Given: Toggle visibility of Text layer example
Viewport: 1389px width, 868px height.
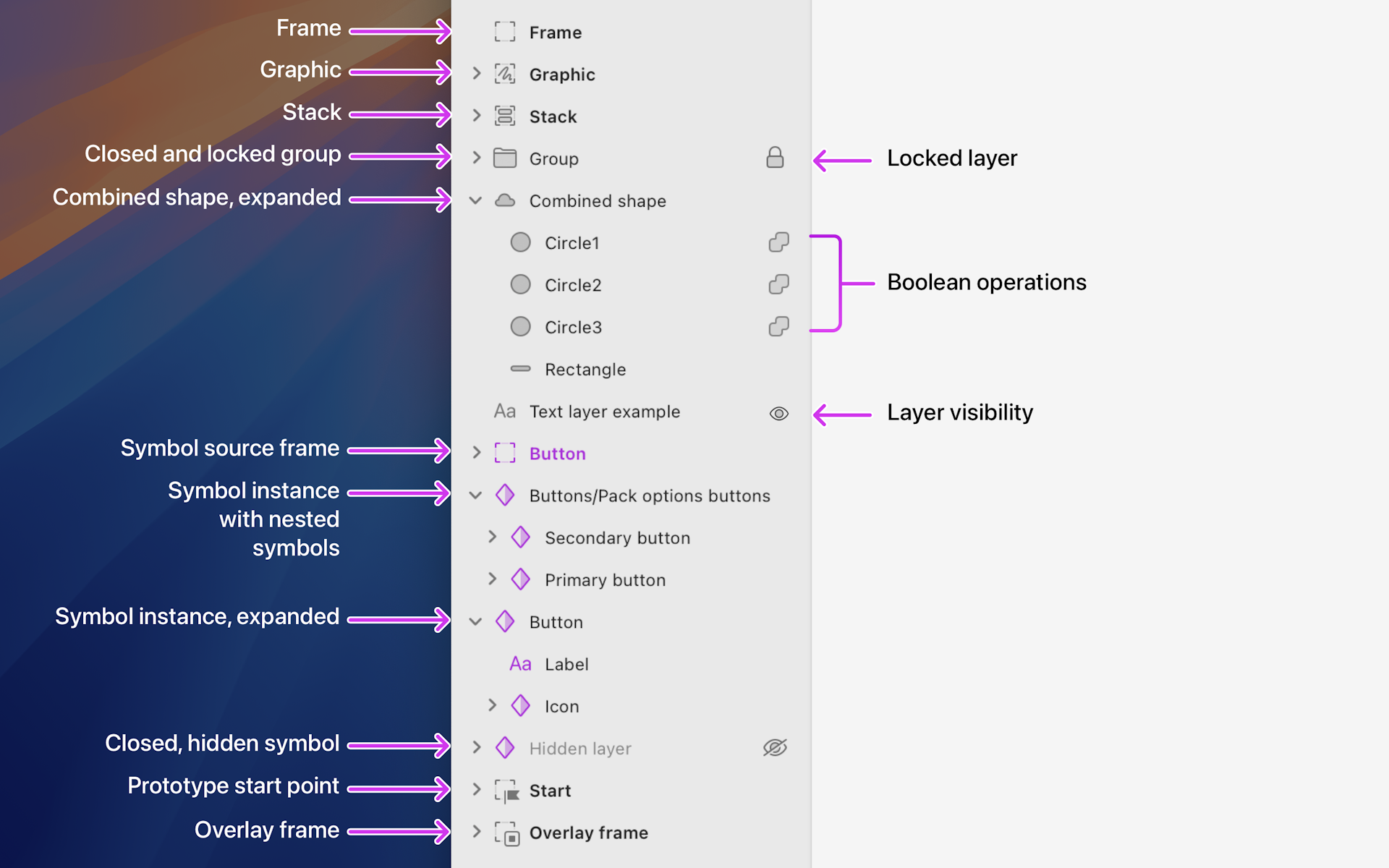Looking at the screenshot, I should [x=778, y=412].
